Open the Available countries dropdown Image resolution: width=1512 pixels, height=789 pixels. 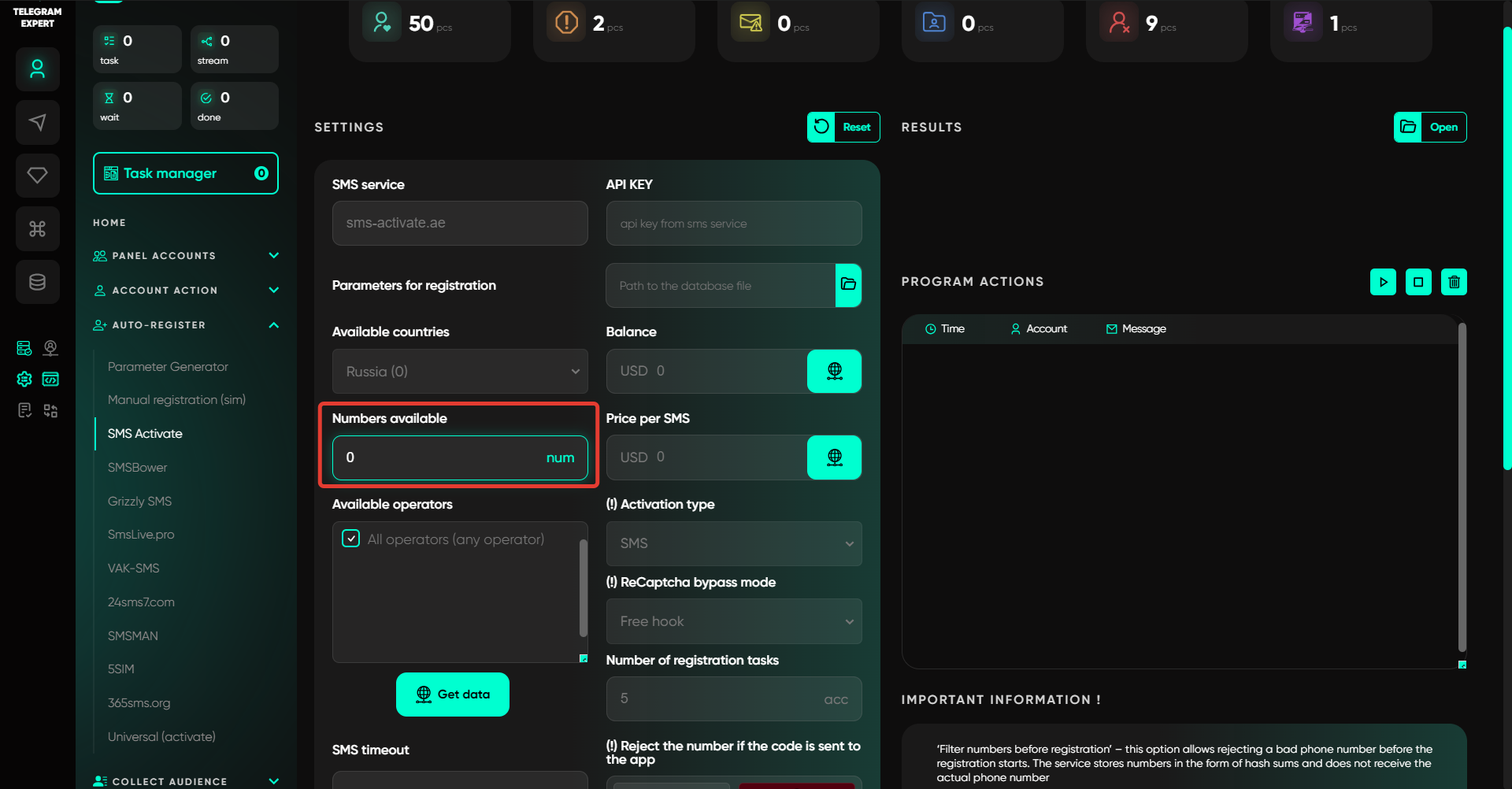pyautogui.click(x=460, y=372)
